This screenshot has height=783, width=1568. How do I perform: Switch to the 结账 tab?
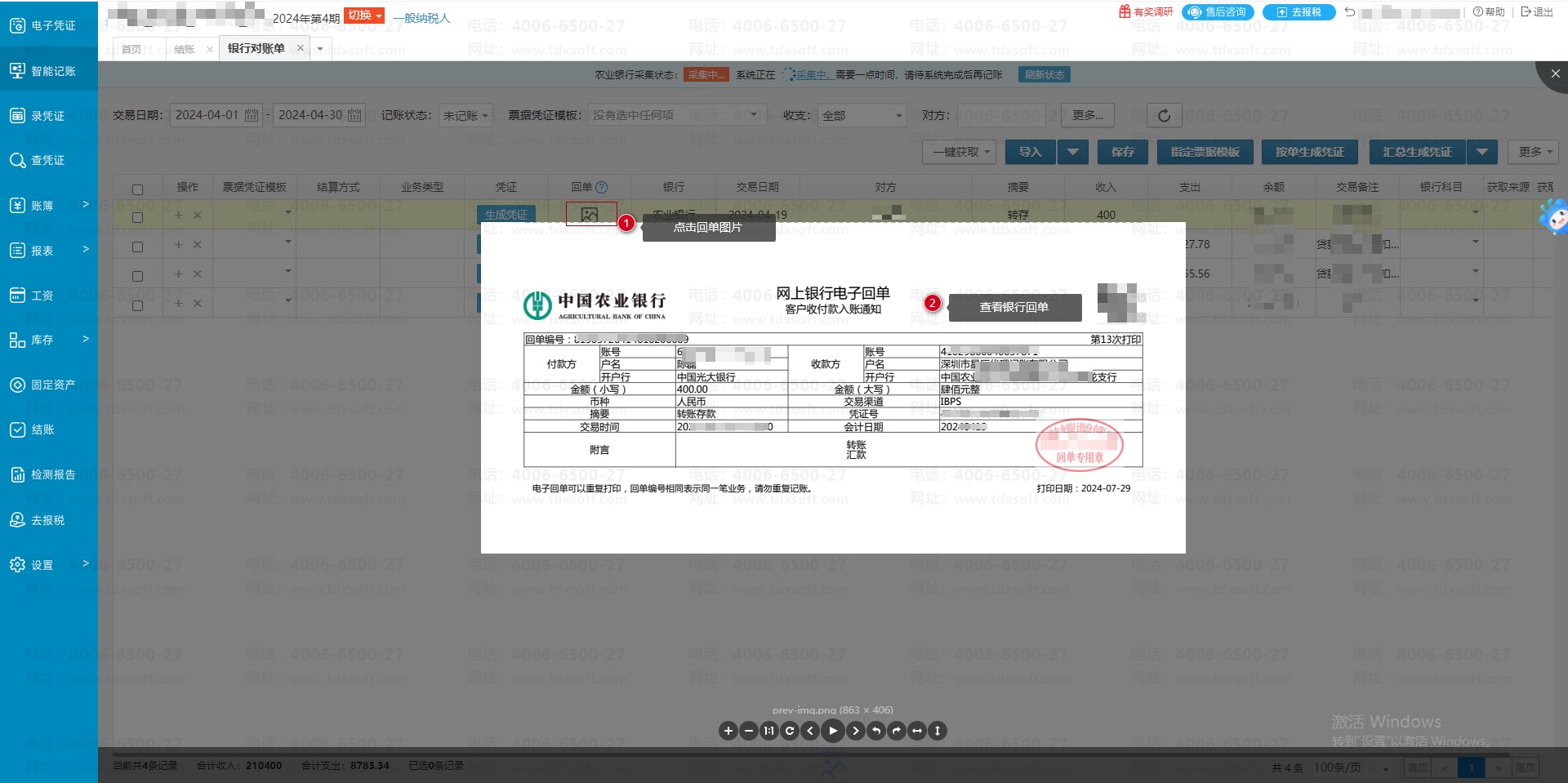[x=185, y=49]
